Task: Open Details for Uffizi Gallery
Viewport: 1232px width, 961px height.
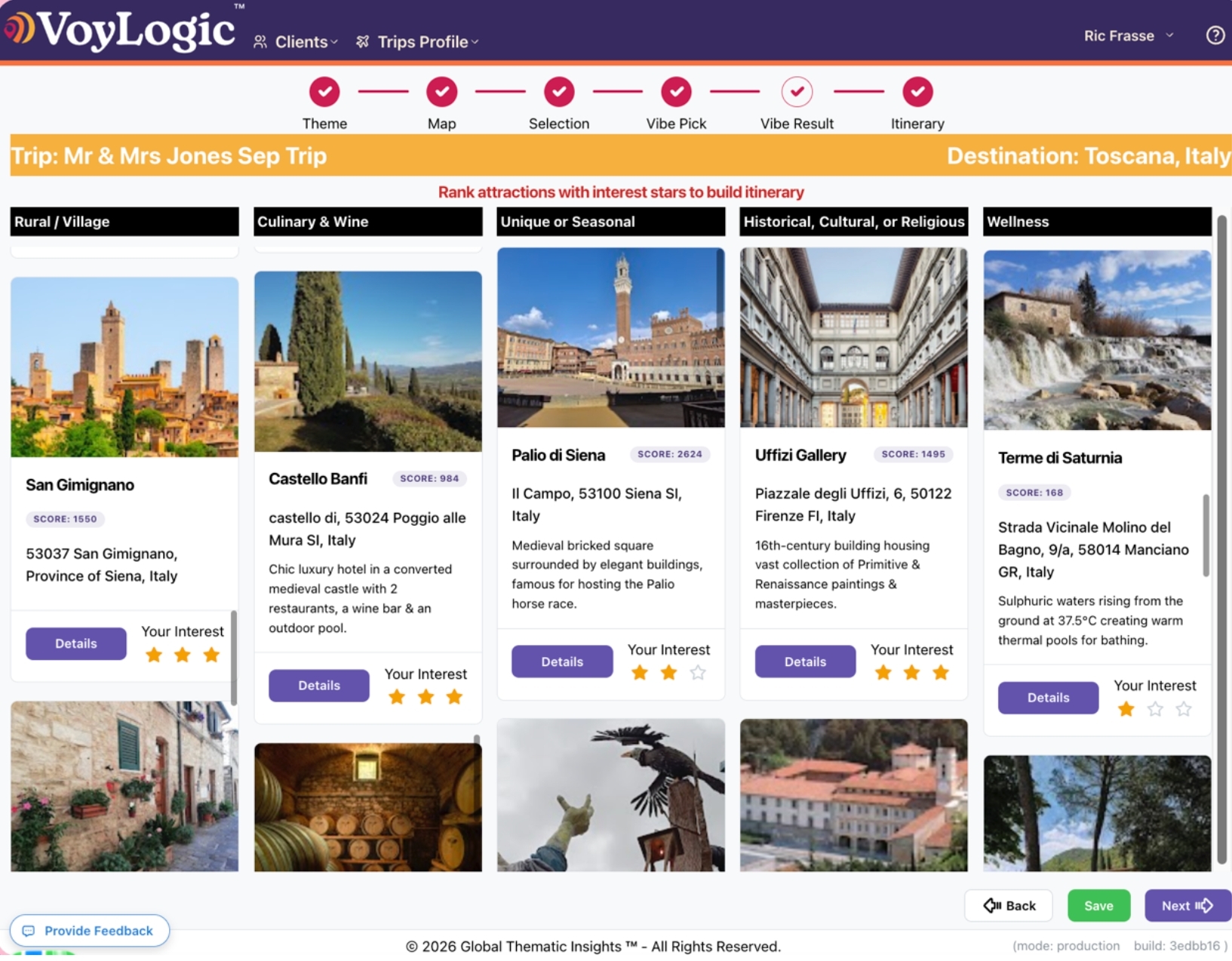Action: [805, 662]
